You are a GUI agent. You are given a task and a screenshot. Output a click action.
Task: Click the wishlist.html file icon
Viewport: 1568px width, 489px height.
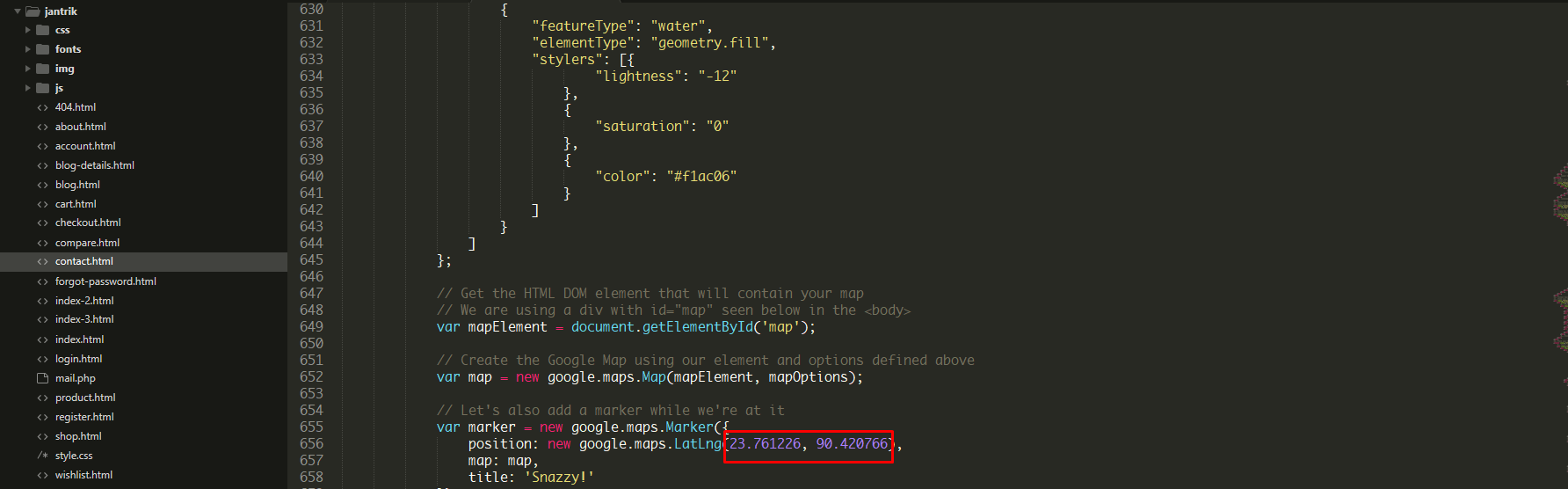point(42,475)
